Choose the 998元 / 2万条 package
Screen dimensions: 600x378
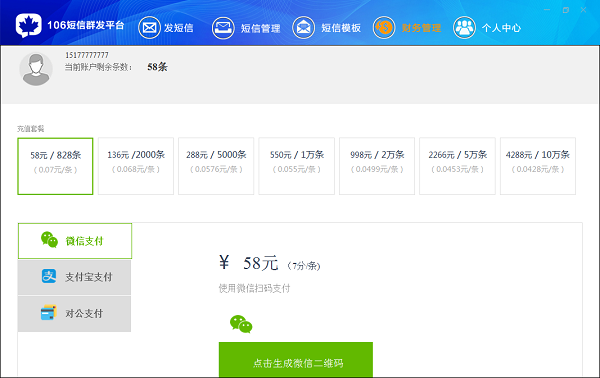[377, 166]
